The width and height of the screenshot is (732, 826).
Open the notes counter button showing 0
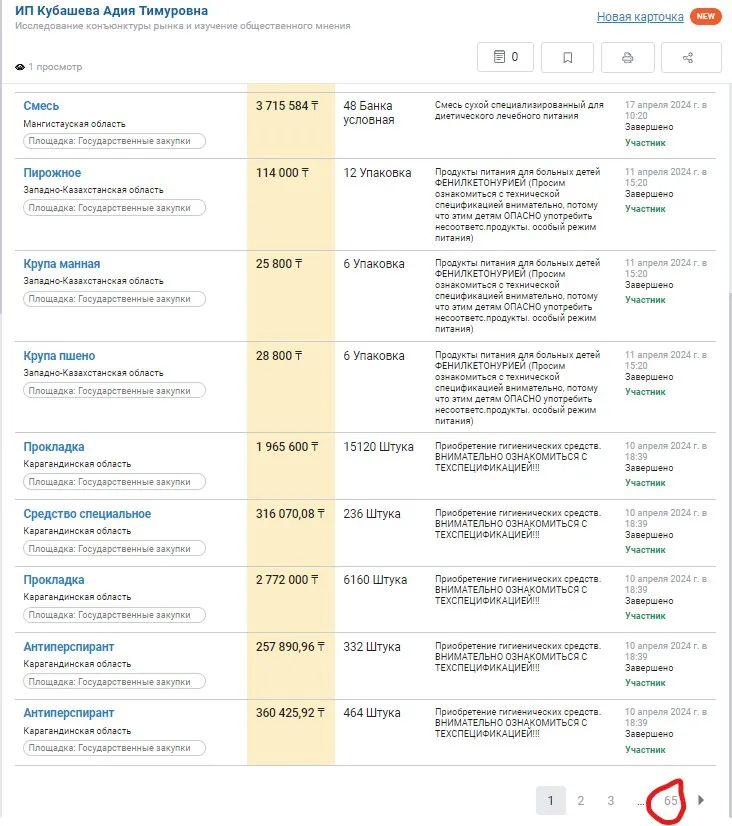(x=505, y=57)
